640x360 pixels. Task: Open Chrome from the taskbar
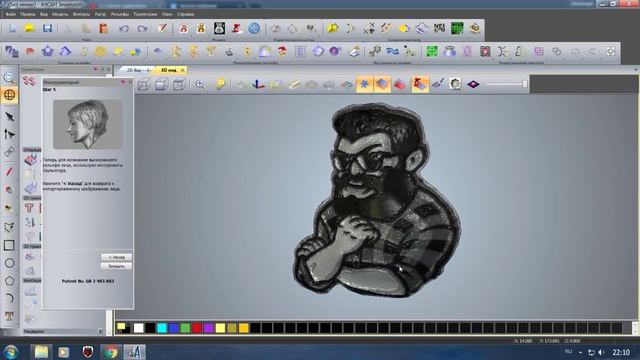(x=110, y=352)
